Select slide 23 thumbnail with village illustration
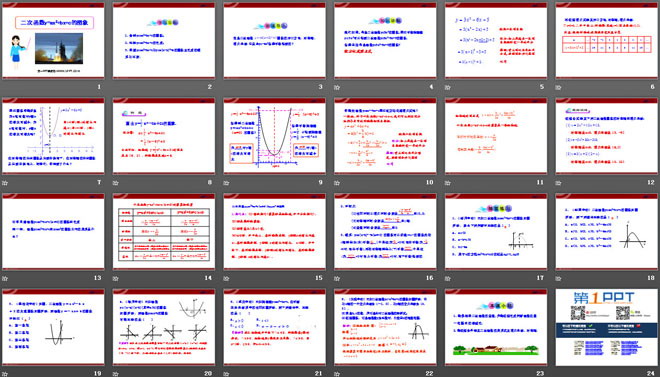 click(496, 327)
